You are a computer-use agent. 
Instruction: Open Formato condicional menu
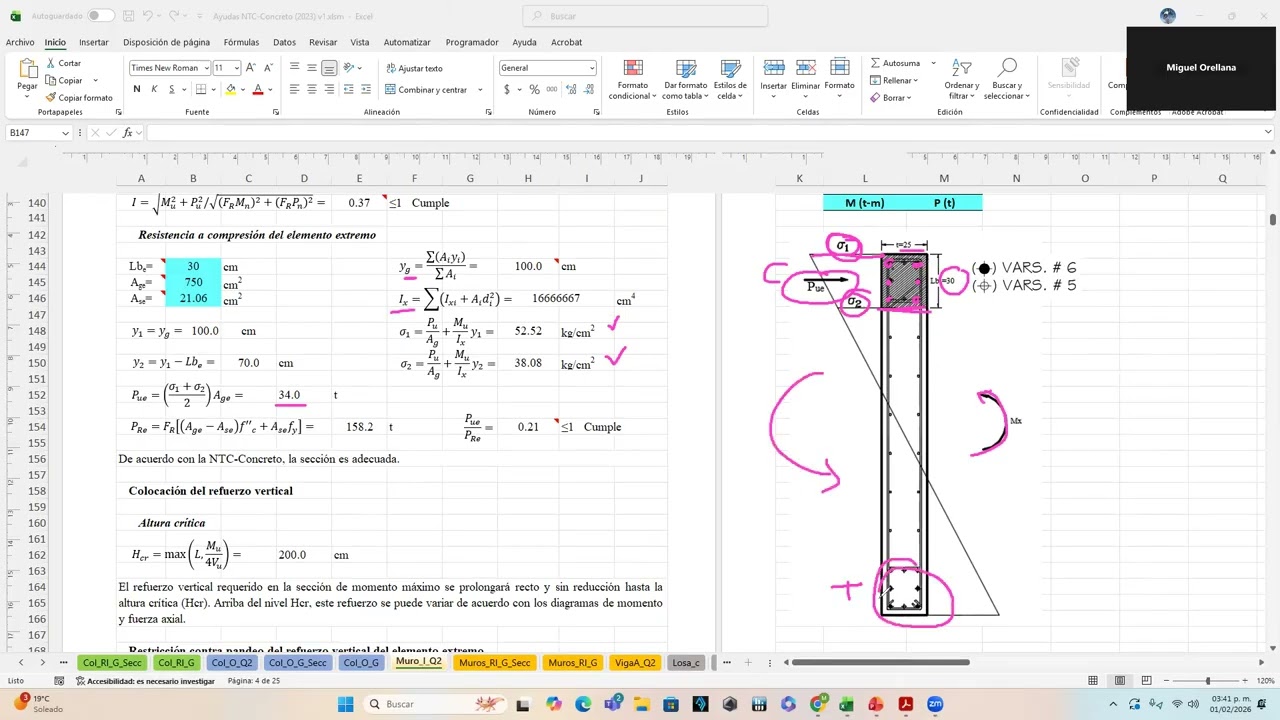632,79
